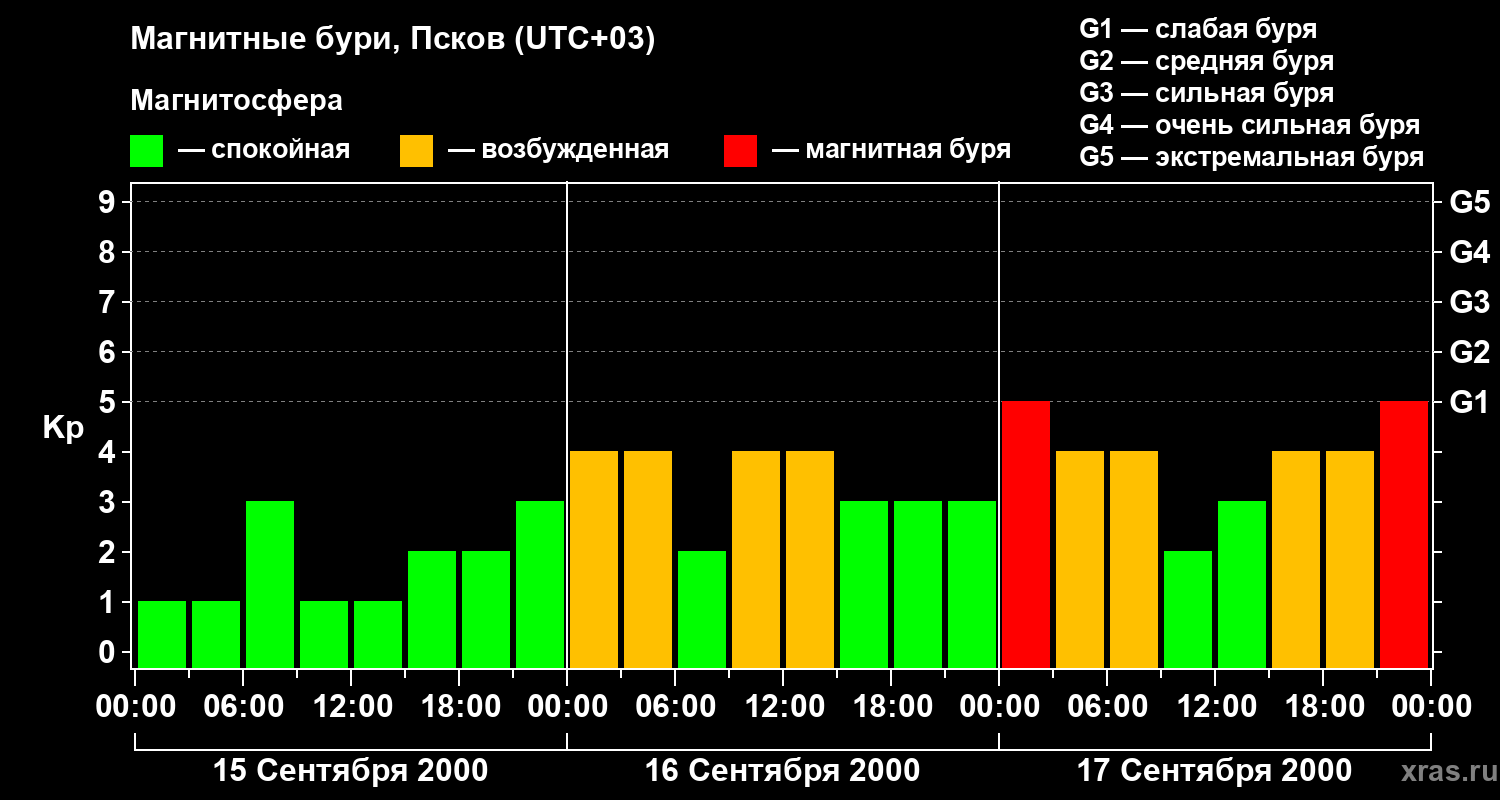
Task: Click the last red Kp 5 bar on 17 September
Action: click(1404, 534)
